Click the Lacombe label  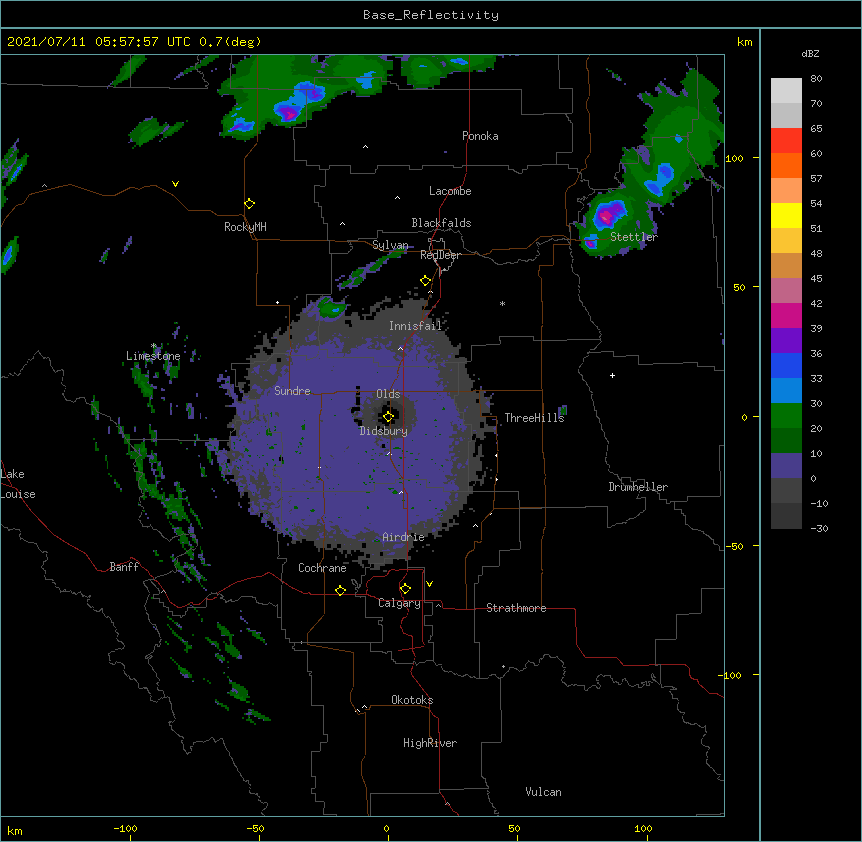(x=450, y=191)
